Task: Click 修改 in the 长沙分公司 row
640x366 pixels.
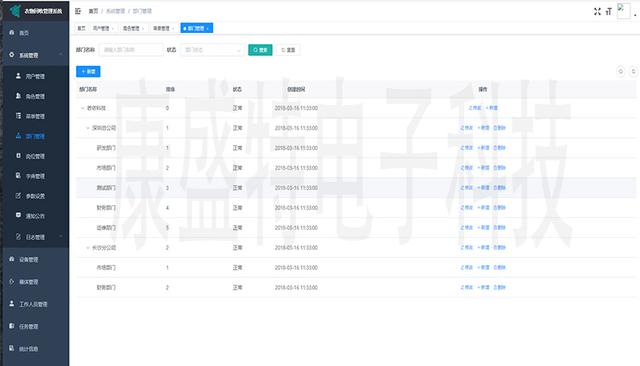Action: [466, 248]
